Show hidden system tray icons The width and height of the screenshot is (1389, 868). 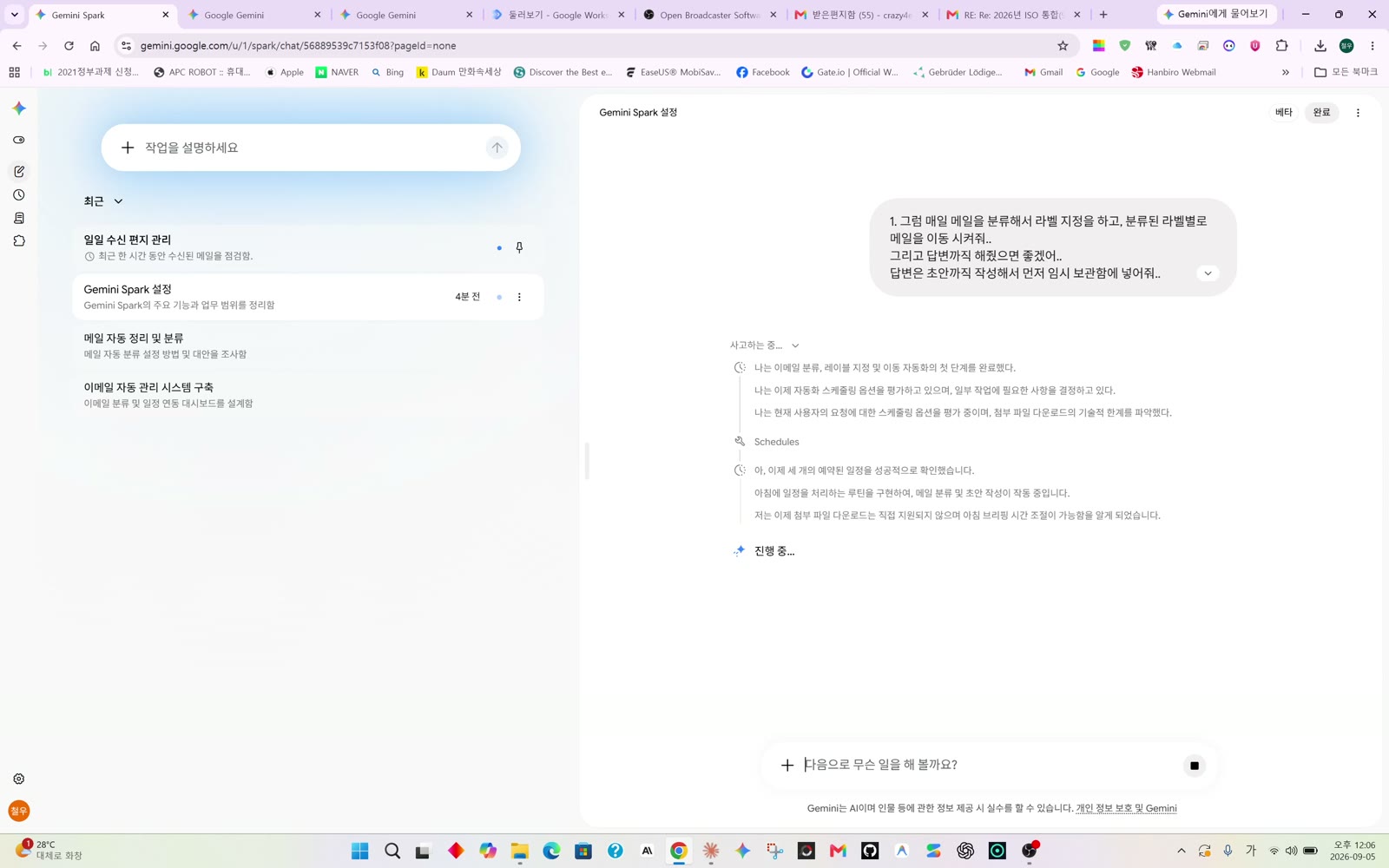[x=1182, y=851]
